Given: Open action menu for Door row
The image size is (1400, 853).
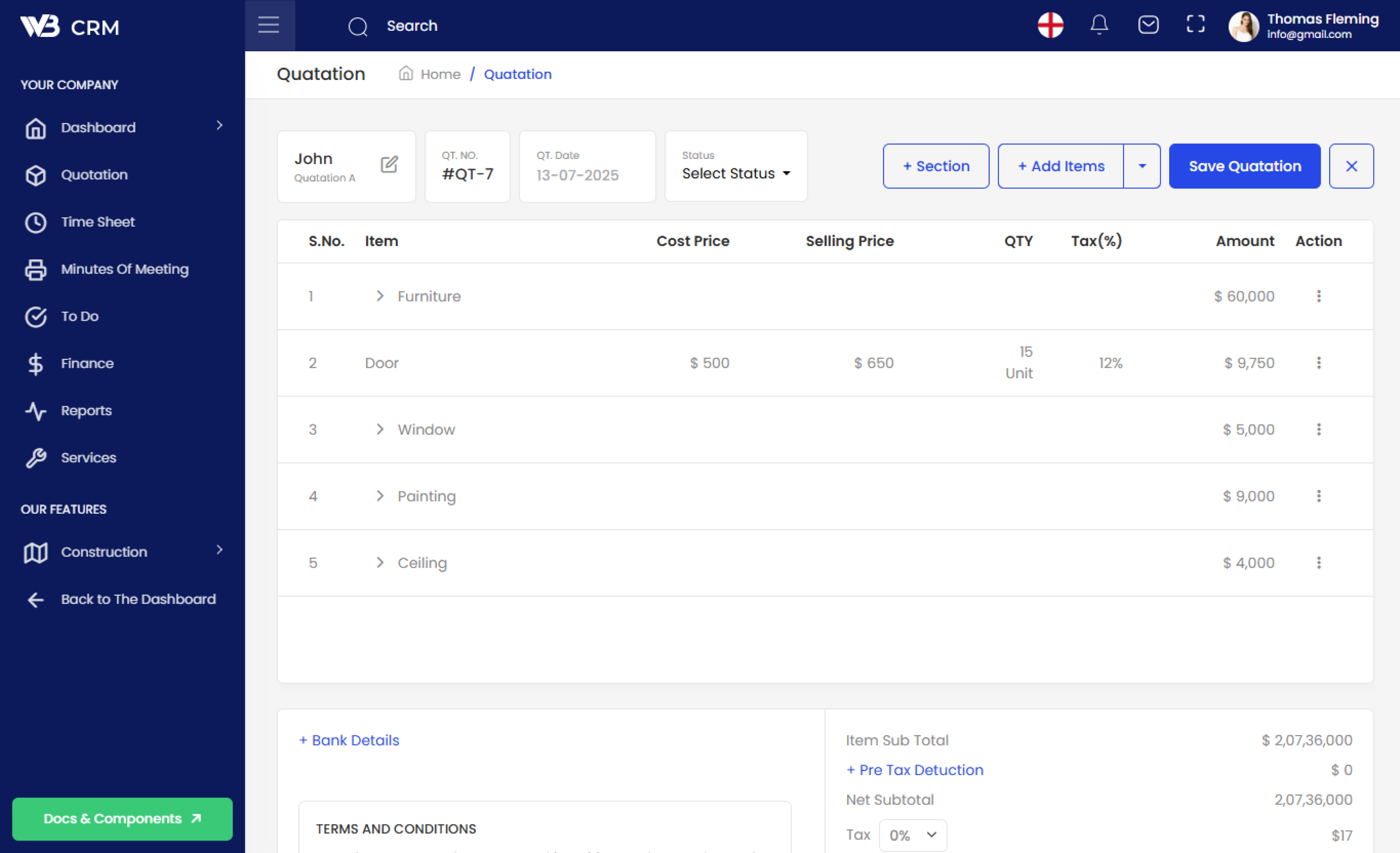Looking at the screenshot, I should [1318, 363].
